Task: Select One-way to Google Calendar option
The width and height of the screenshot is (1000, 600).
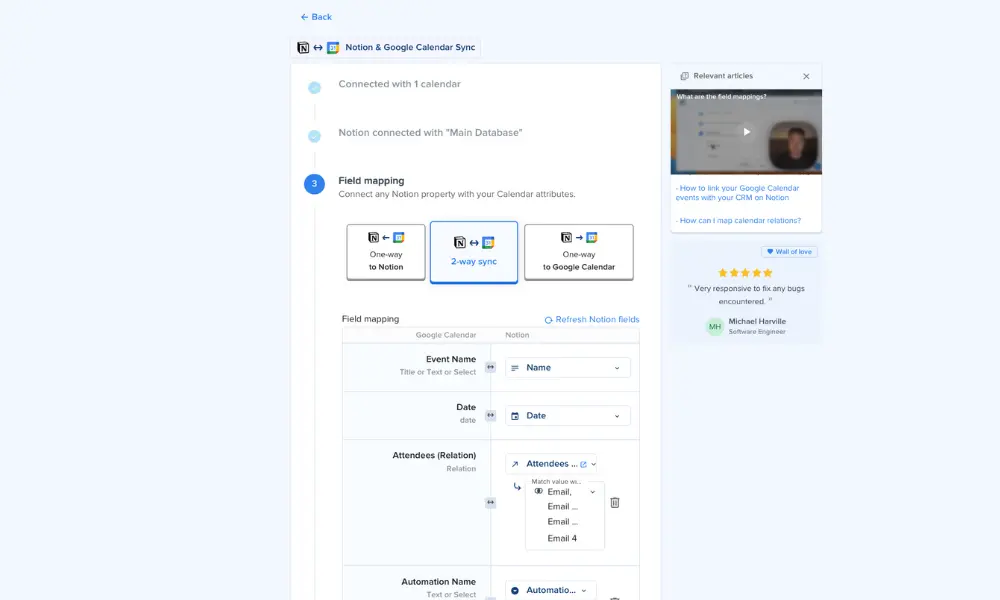Action: [578, 252]
